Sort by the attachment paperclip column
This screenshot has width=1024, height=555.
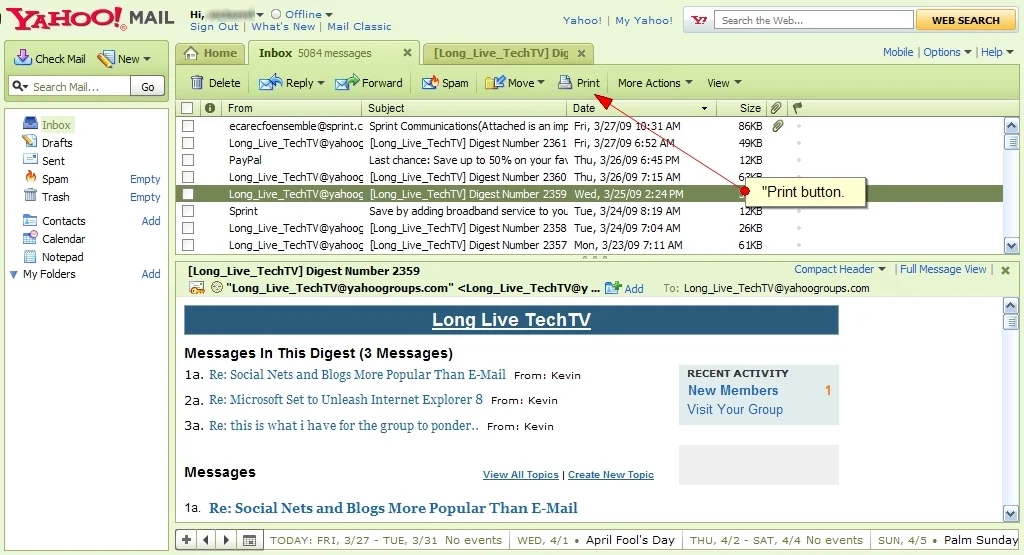tap(776, 108)
